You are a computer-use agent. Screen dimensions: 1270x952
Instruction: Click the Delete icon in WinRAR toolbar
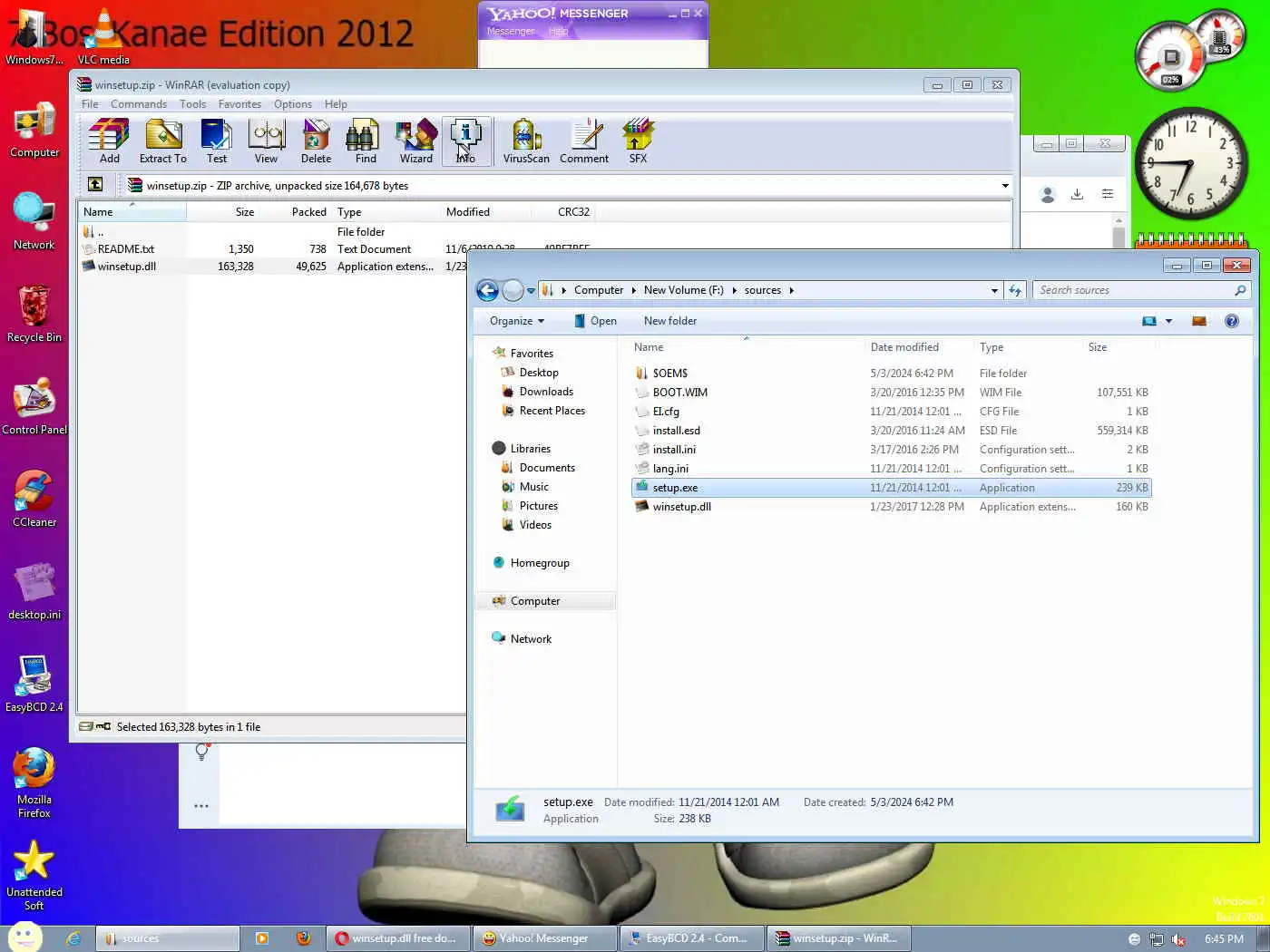coord(316,141)
